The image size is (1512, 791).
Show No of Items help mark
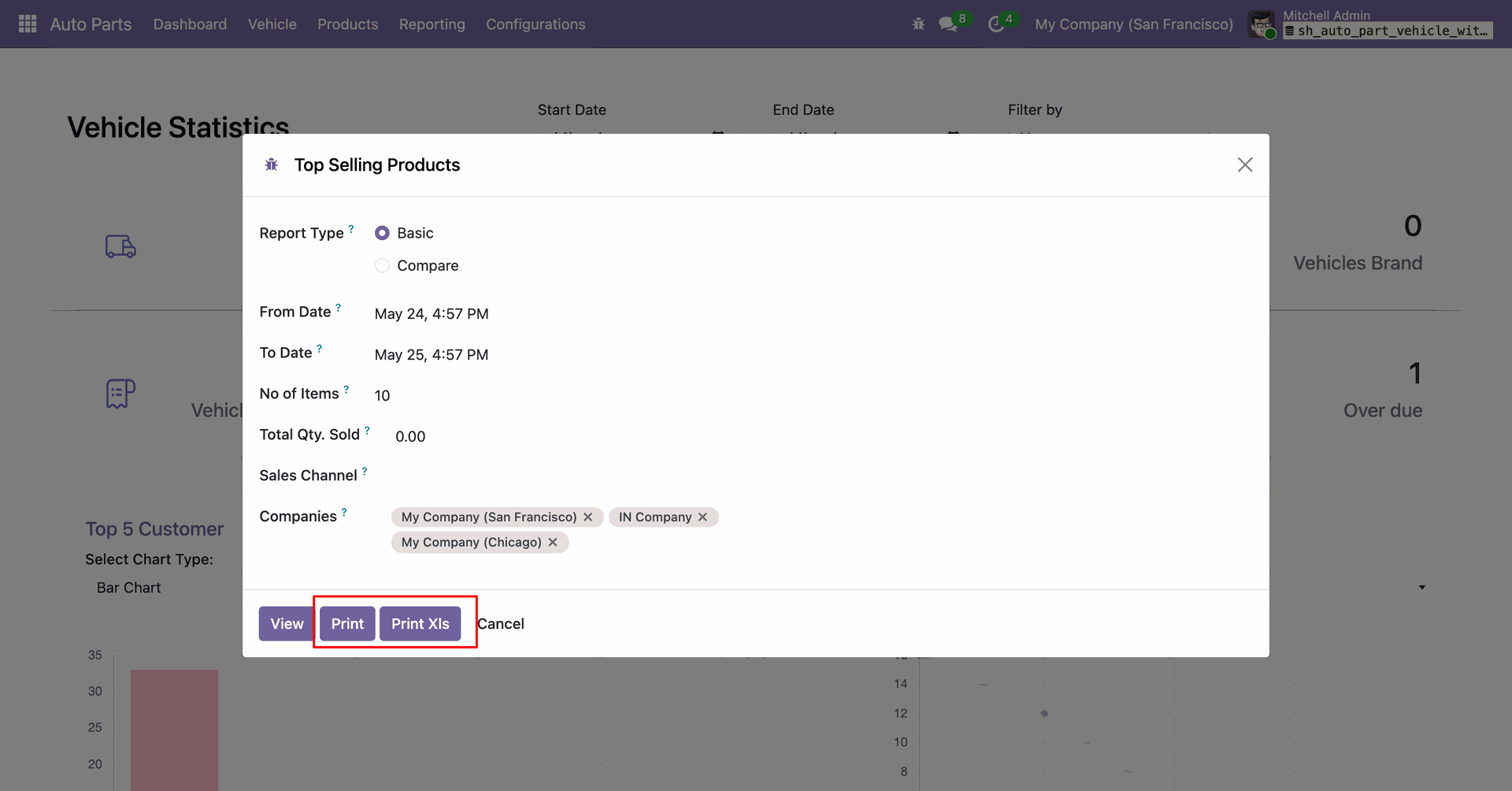pos(346,390)
